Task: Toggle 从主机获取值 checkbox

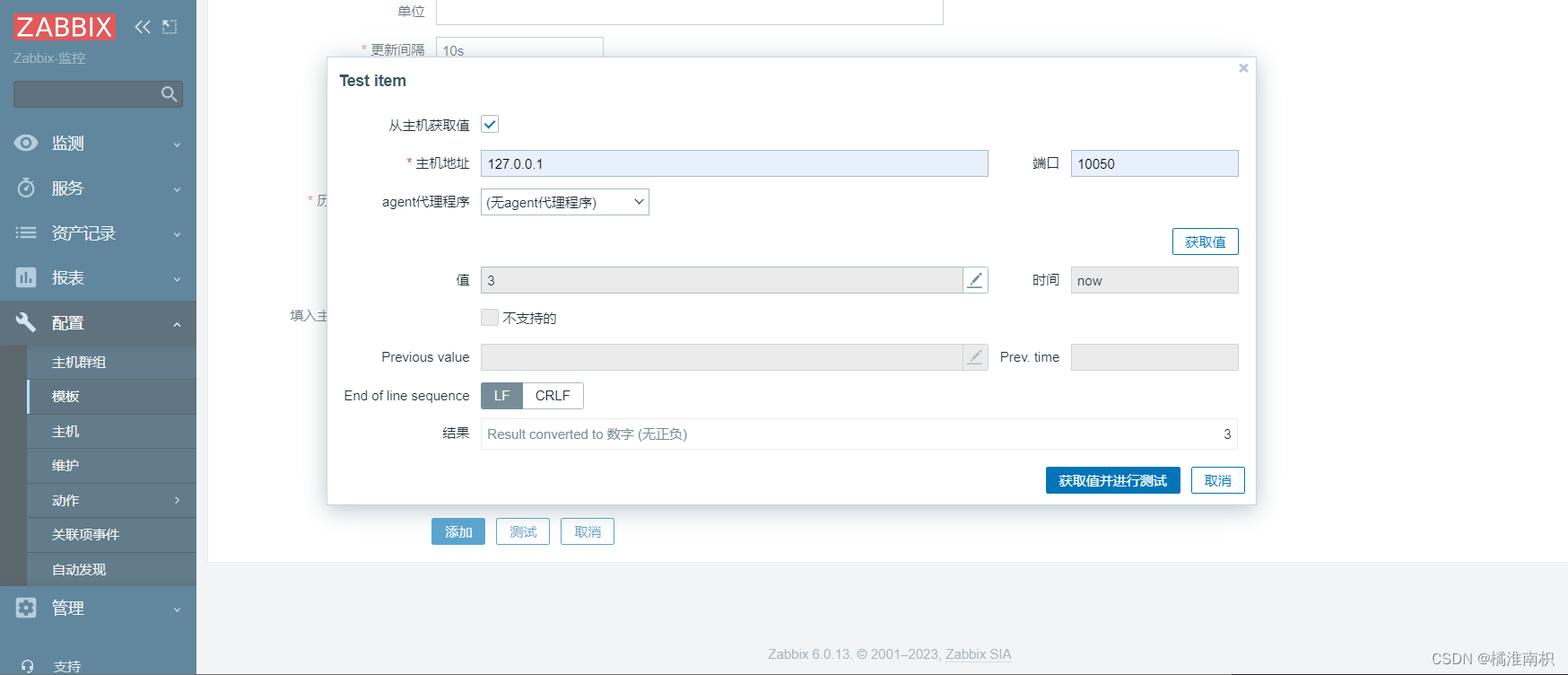Action: click(490, 125)
